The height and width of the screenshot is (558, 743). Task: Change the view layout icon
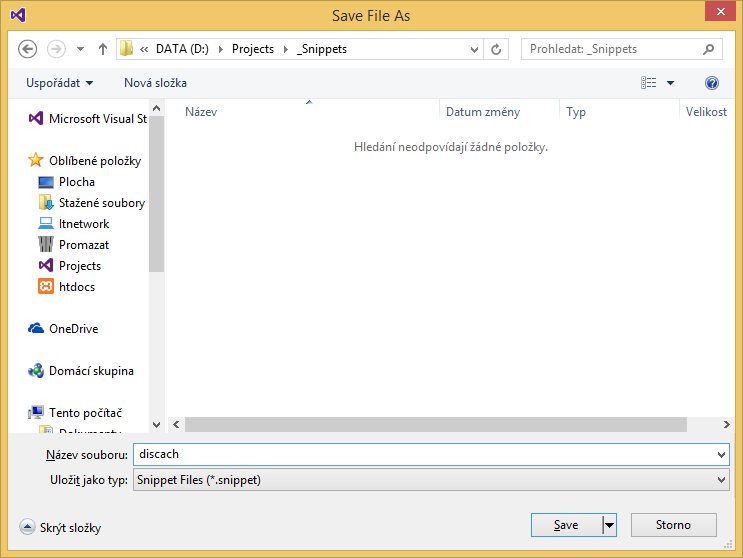click(649, 83)
